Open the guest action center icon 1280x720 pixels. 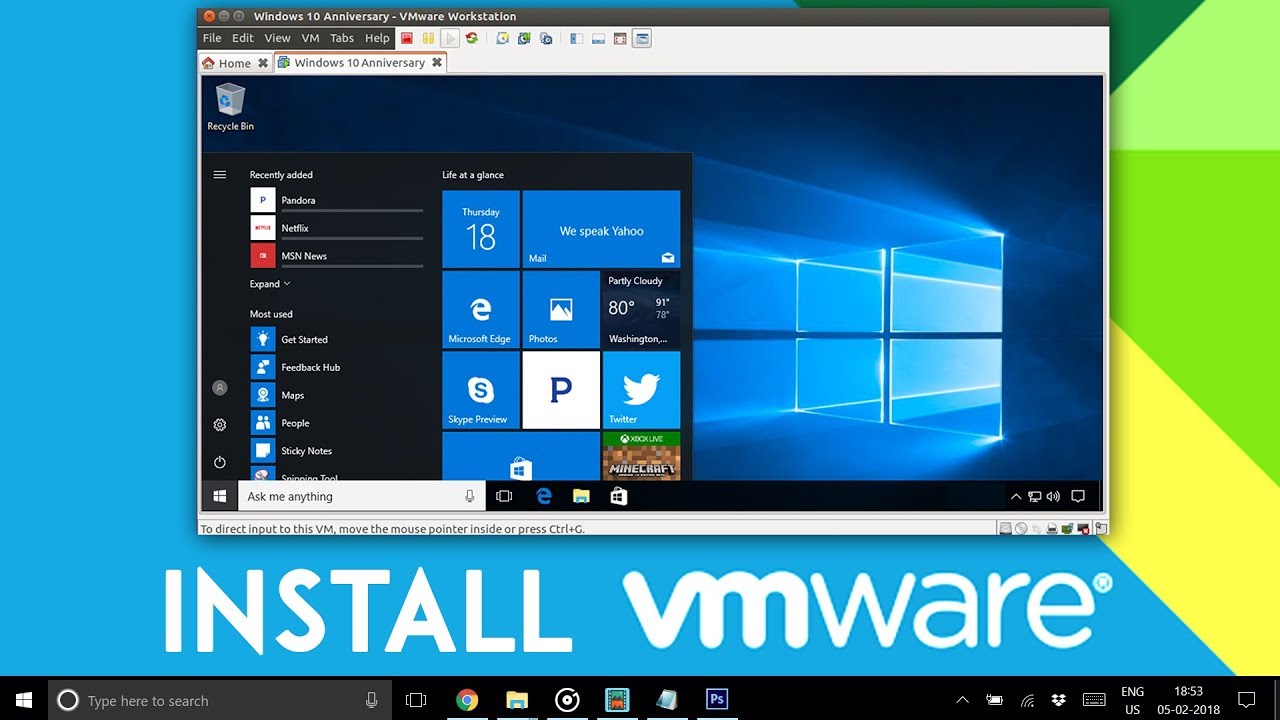[x=1078, y=496]
